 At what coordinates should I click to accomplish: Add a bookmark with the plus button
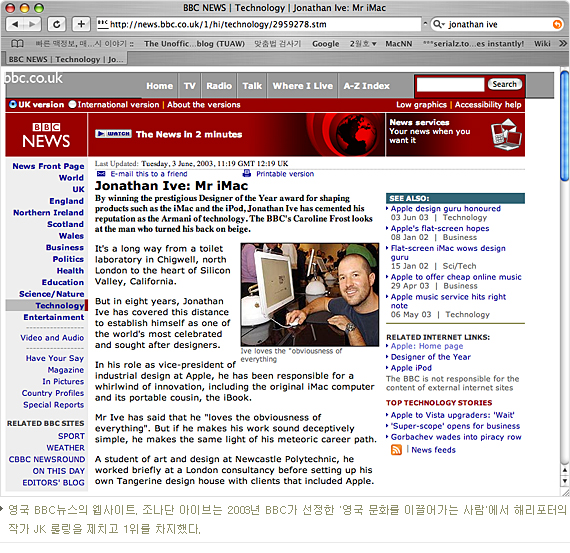point(81,24)
